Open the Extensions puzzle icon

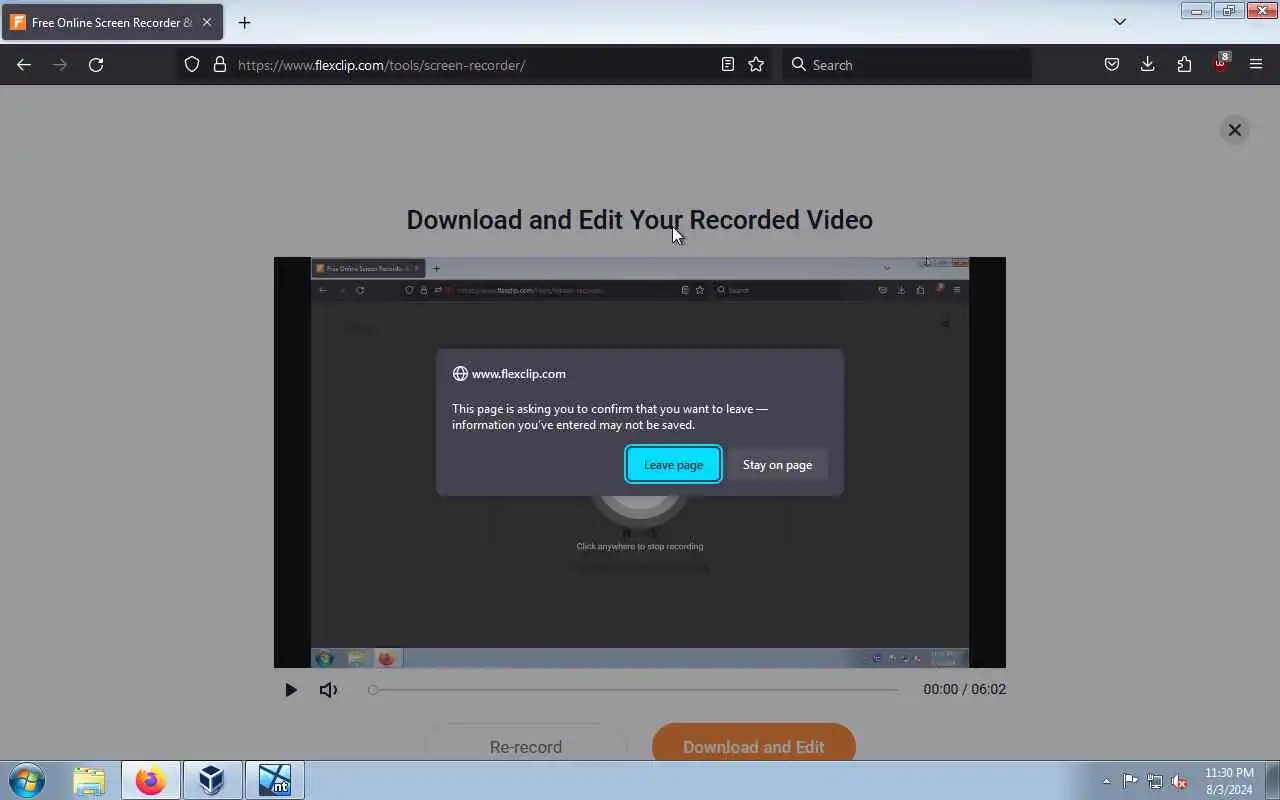pyautogui.click(x=1184, y=65)
